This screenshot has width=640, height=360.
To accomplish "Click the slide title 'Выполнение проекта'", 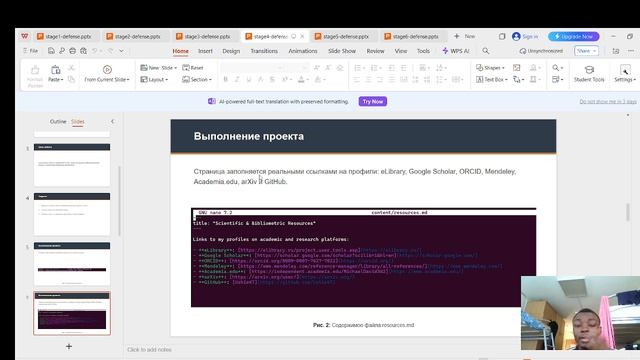I will click(x=249, y=136).
